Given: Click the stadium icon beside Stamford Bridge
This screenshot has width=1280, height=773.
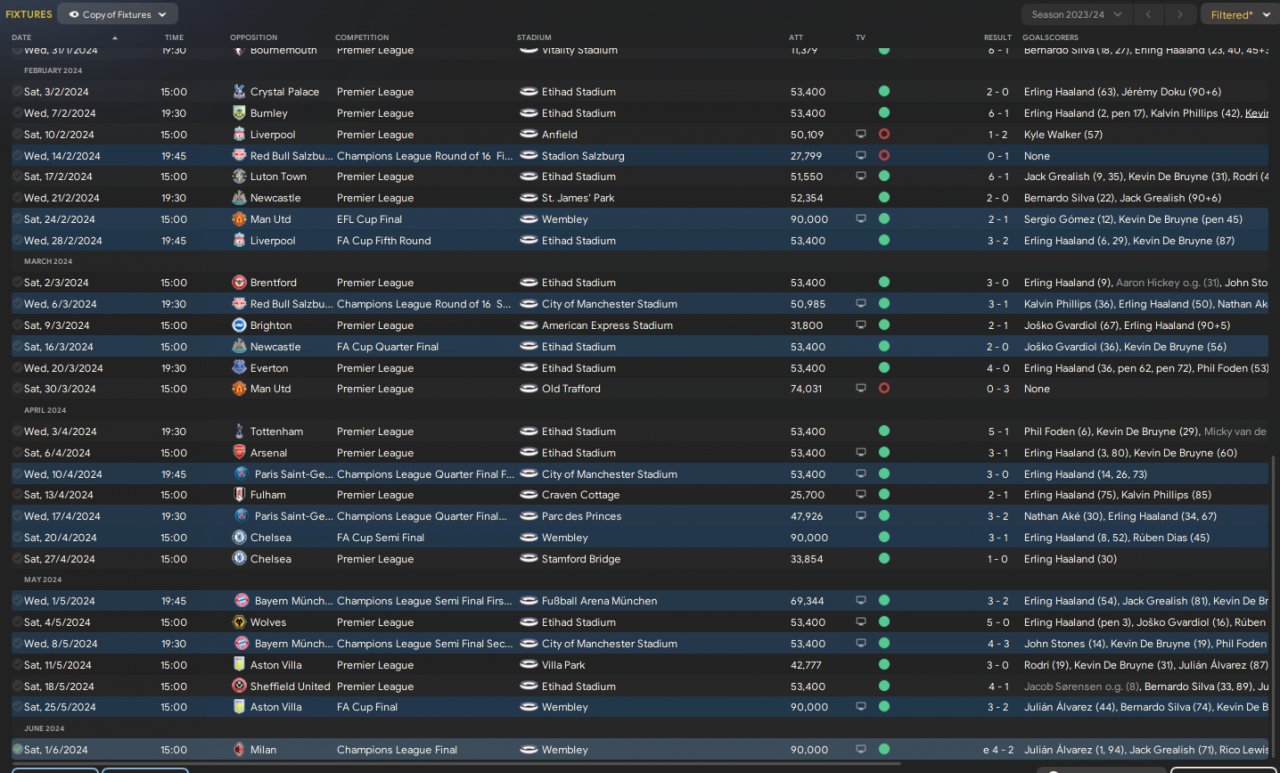Looking at the screenshot, I should coord(529,559).
